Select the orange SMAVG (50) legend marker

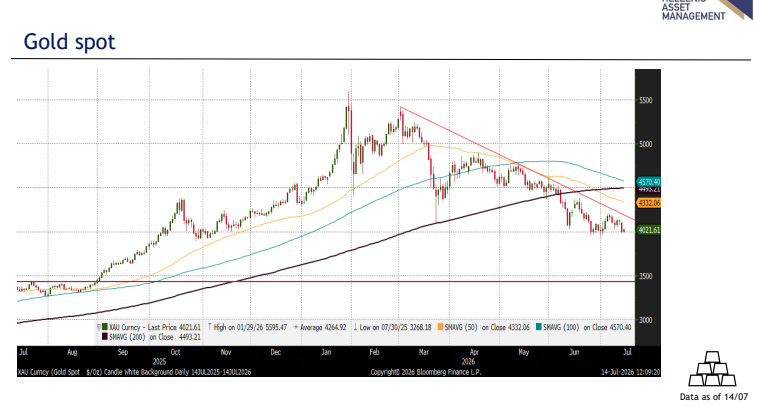pyautogui.click(x=440, y=327)
